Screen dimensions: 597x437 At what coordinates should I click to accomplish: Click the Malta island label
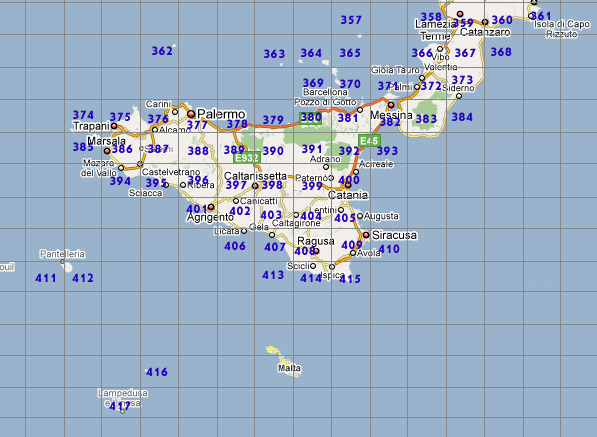[x=289, y=368]
